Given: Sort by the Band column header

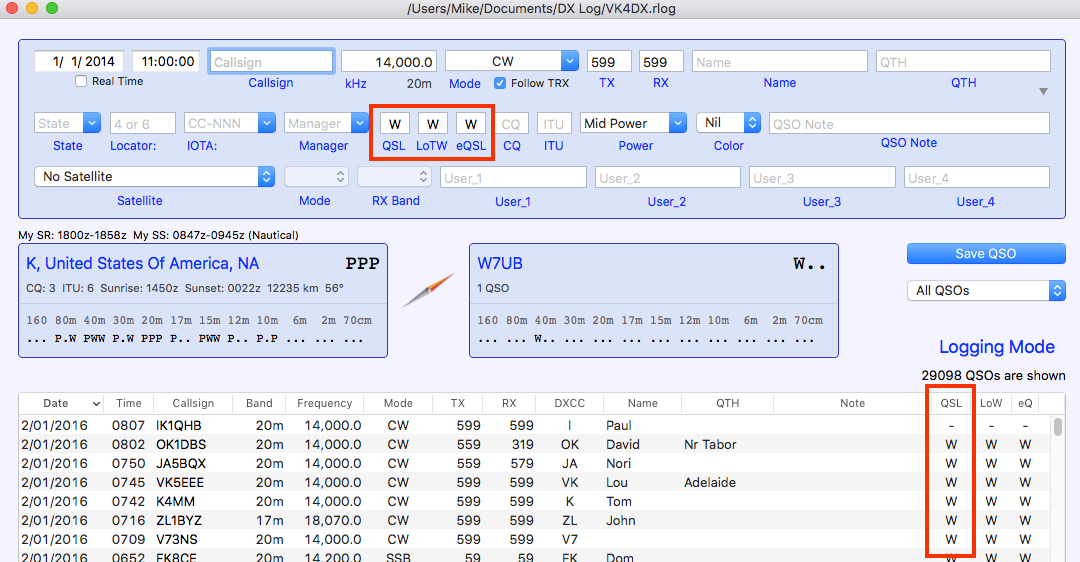Looking at the screenshot, I should coord(259,404).
